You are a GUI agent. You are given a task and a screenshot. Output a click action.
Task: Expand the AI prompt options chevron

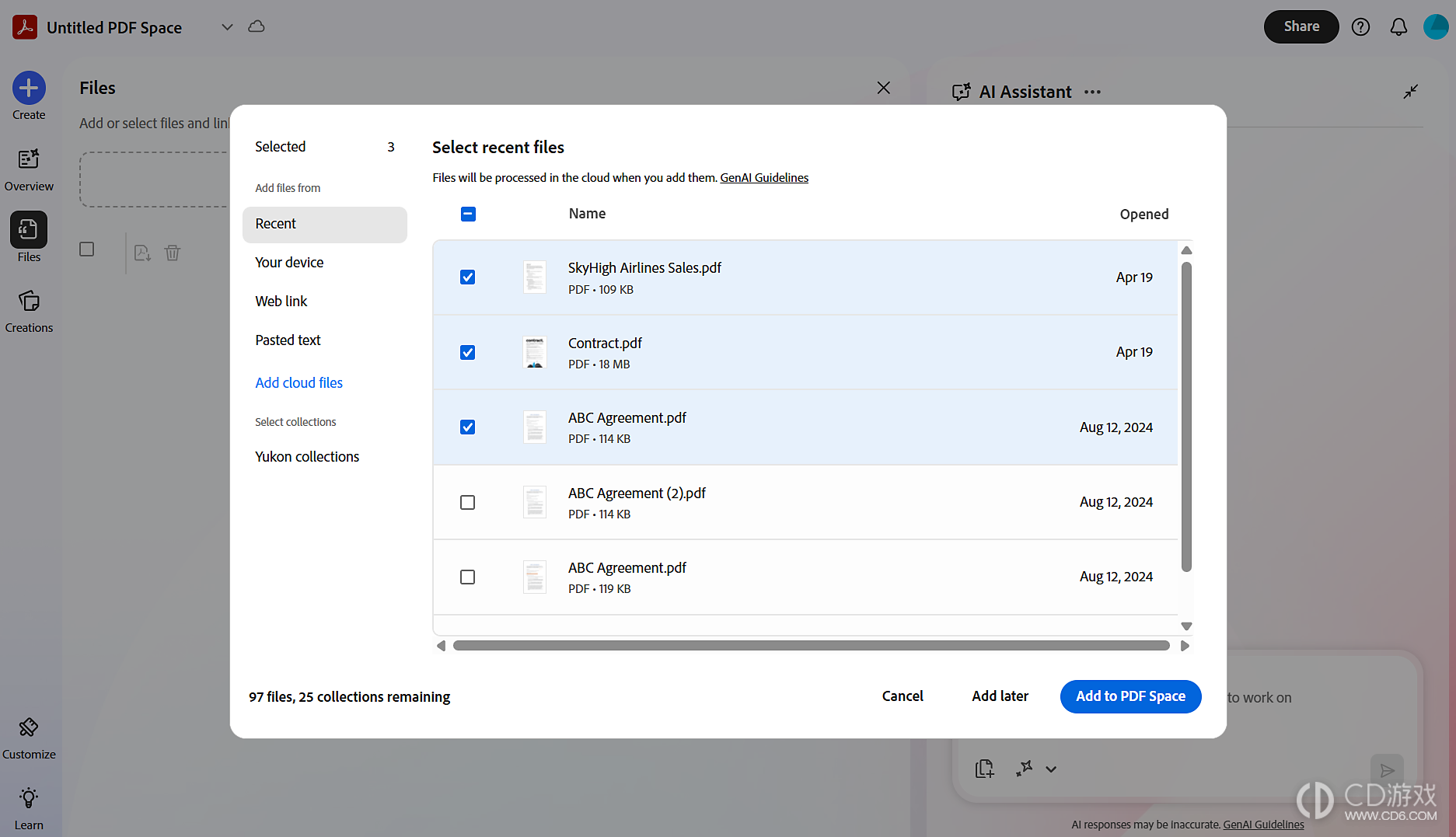(1051, 769)
